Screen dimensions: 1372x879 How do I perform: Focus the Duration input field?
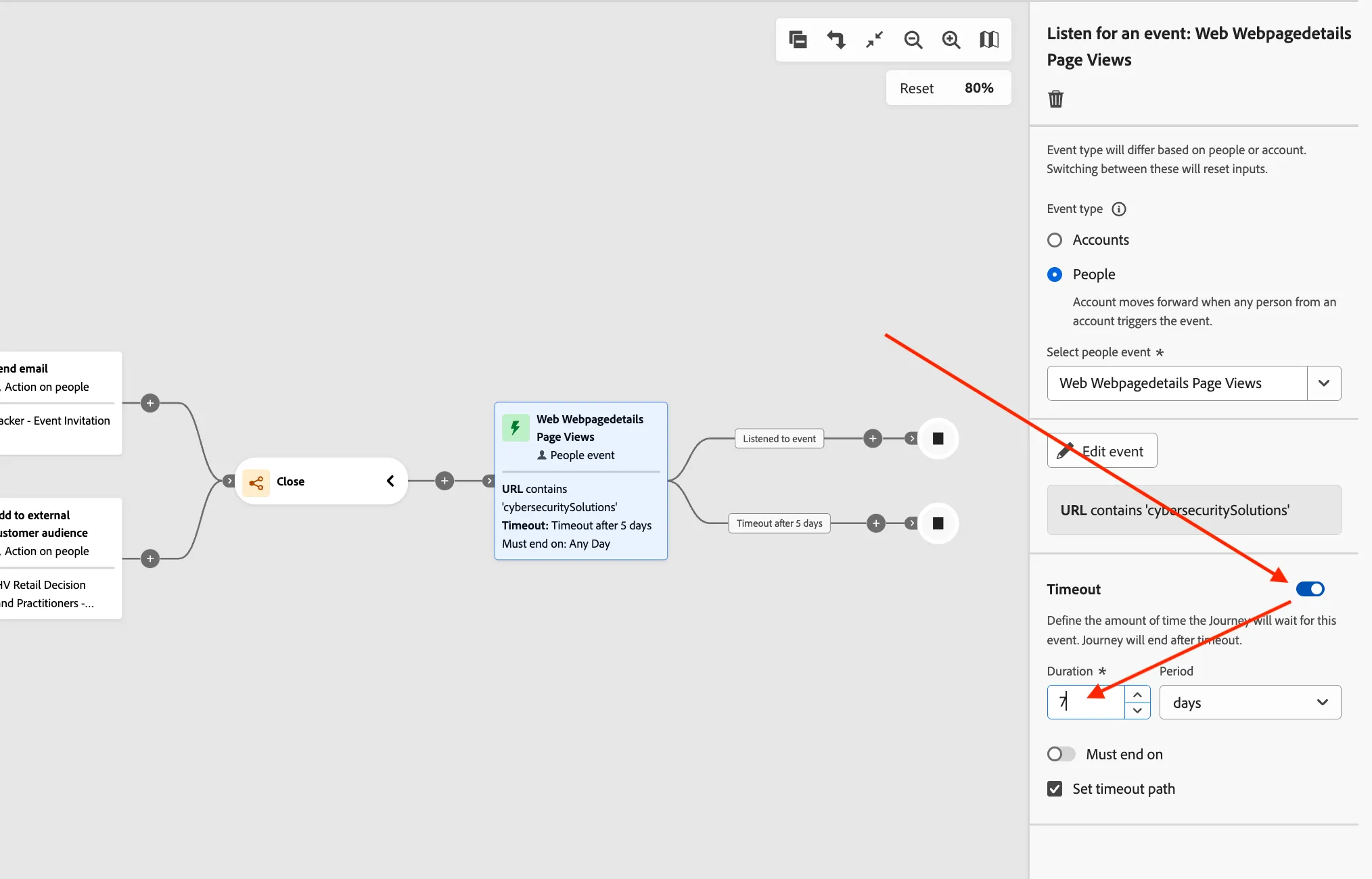coord(1086,703)
